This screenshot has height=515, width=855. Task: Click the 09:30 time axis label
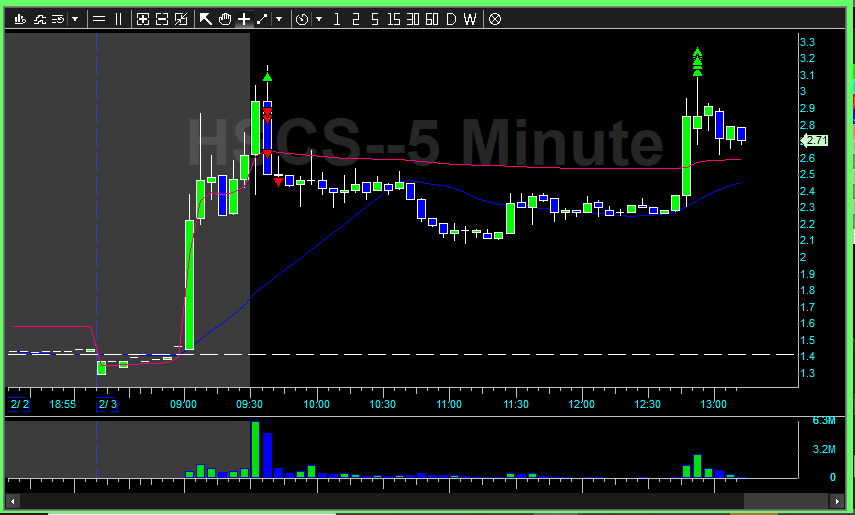[249, 404]
